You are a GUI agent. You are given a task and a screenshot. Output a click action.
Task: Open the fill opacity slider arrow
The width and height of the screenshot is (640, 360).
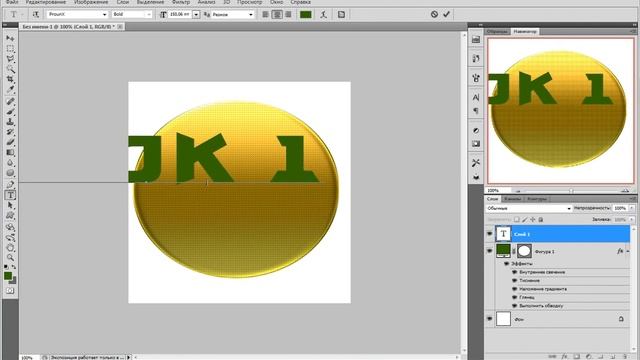coord(632,220)
